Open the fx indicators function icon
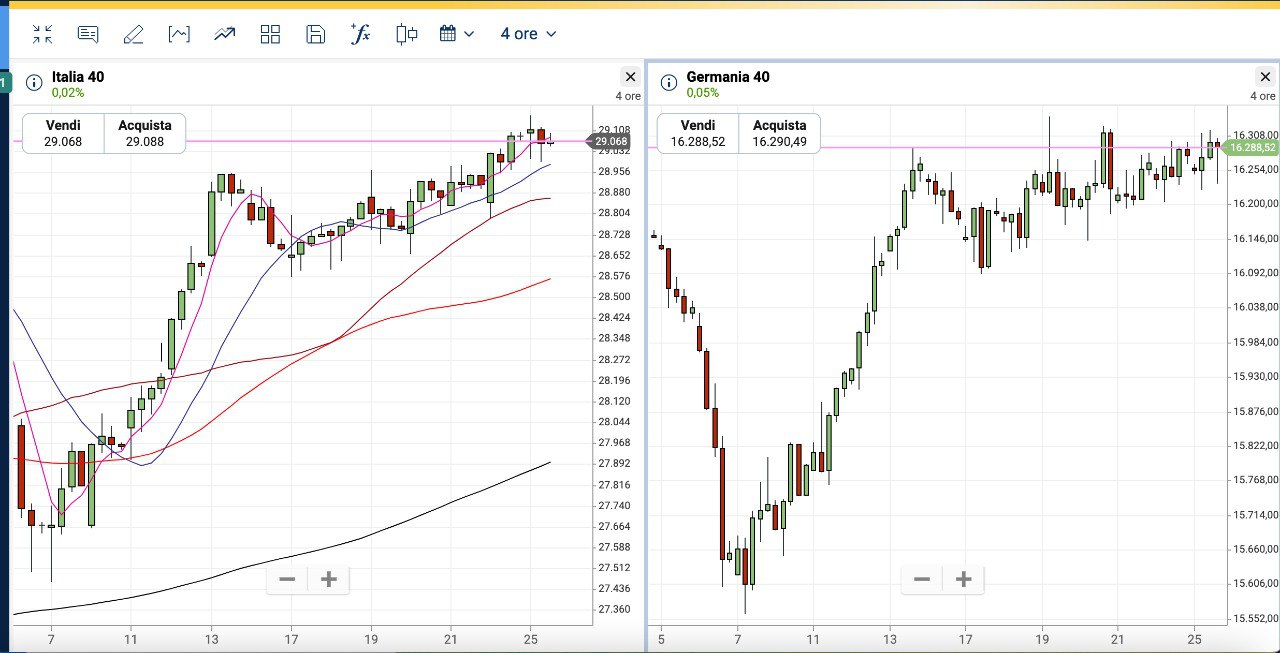This screenshot has width=1280, height=653. point(360,34)
